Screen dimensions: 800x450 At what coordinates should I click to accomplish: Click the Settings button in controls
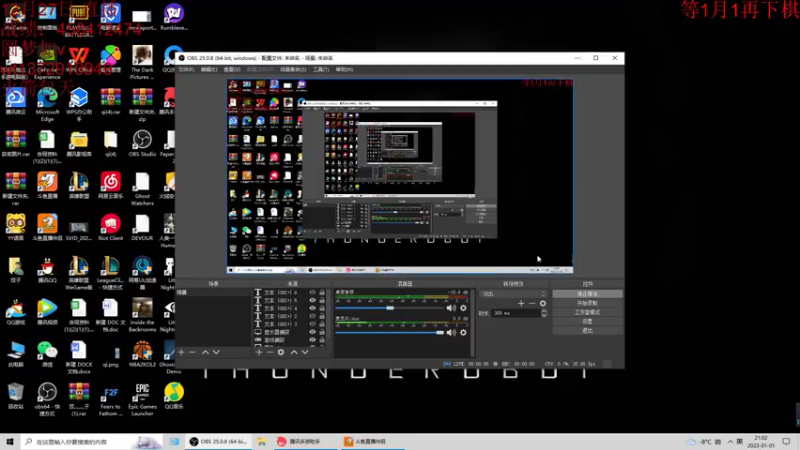pos(588,321)
